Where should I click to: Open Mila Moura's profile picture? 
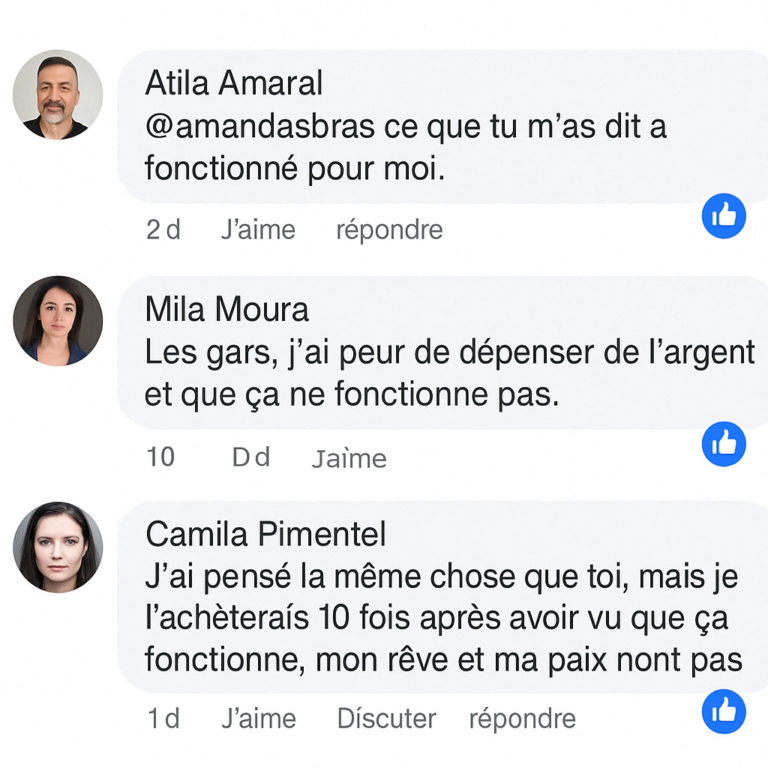click(58, 321)
